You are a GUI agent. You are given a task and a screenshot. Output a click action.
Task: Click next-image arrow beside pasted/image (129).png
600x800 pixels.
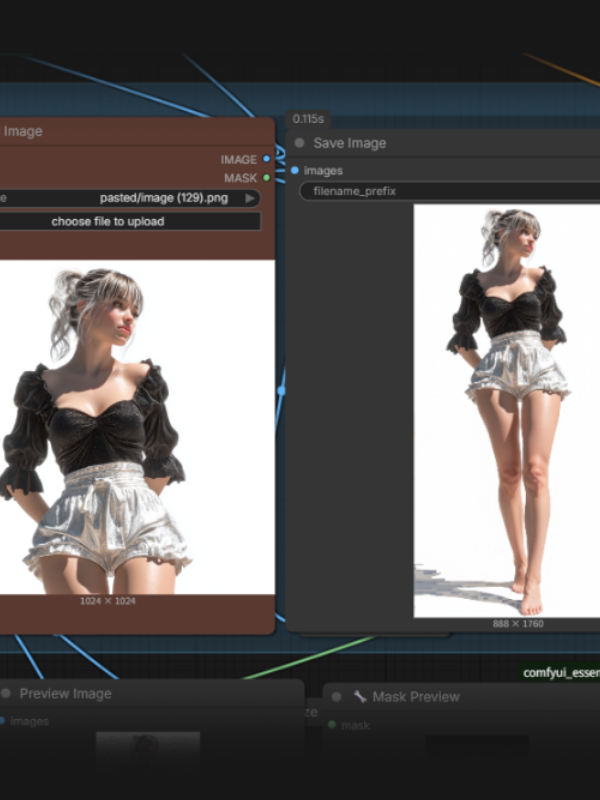[x=250, y=198]
